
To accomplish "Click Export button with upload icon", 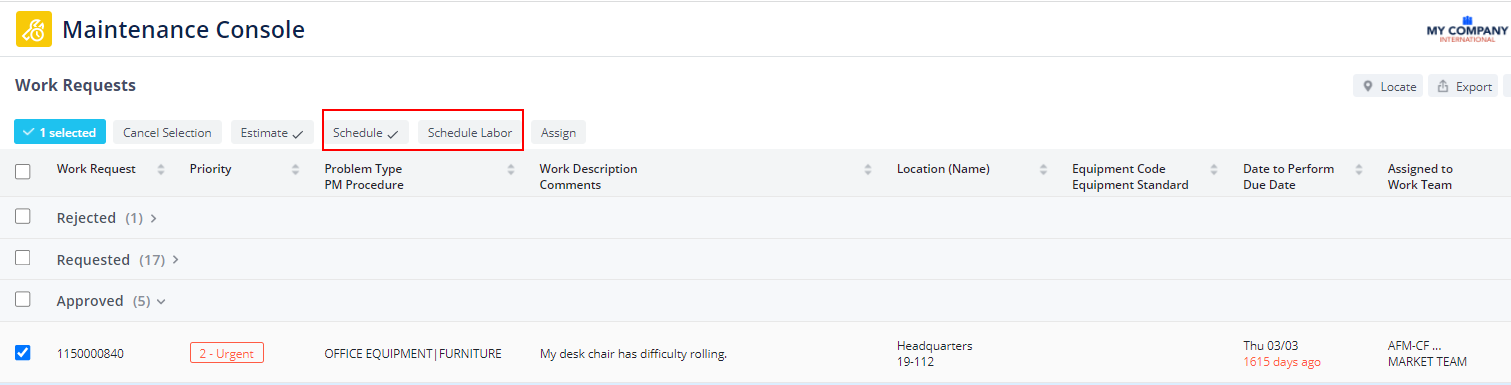I will 1463,87.
